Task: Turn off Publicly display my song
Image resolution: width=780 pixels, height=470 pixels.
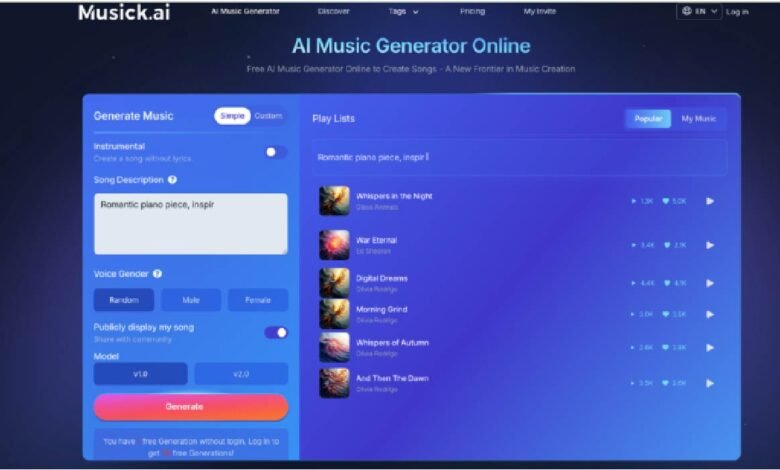Action: coord(275,332)
